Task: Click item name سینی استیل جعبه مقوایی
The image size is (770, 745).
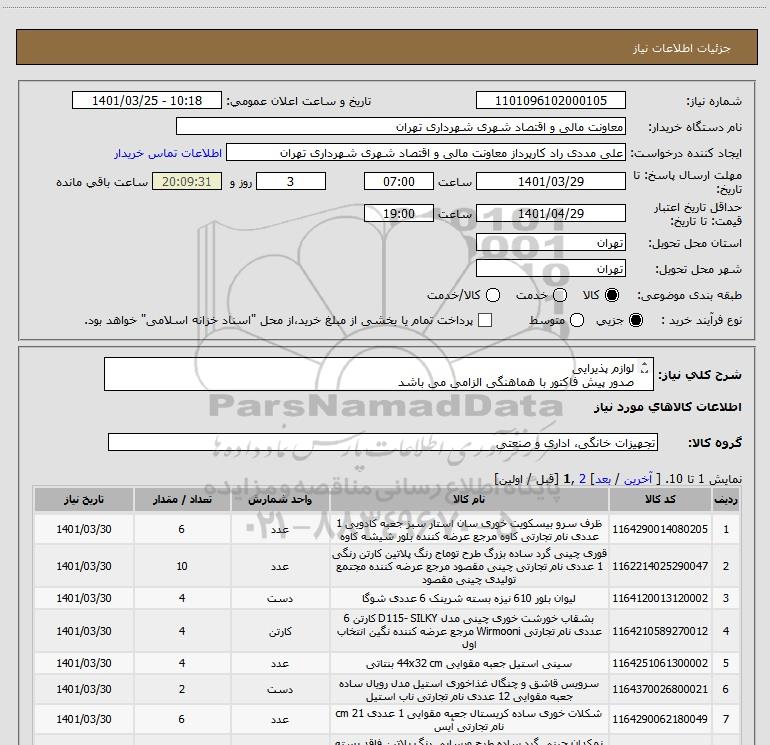Action: (x=469, y=663)
